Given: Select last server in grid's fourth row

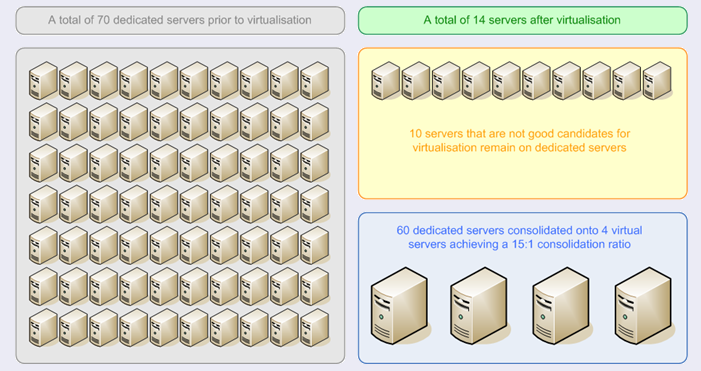Looking at the screenshot, I should [315, 204].
